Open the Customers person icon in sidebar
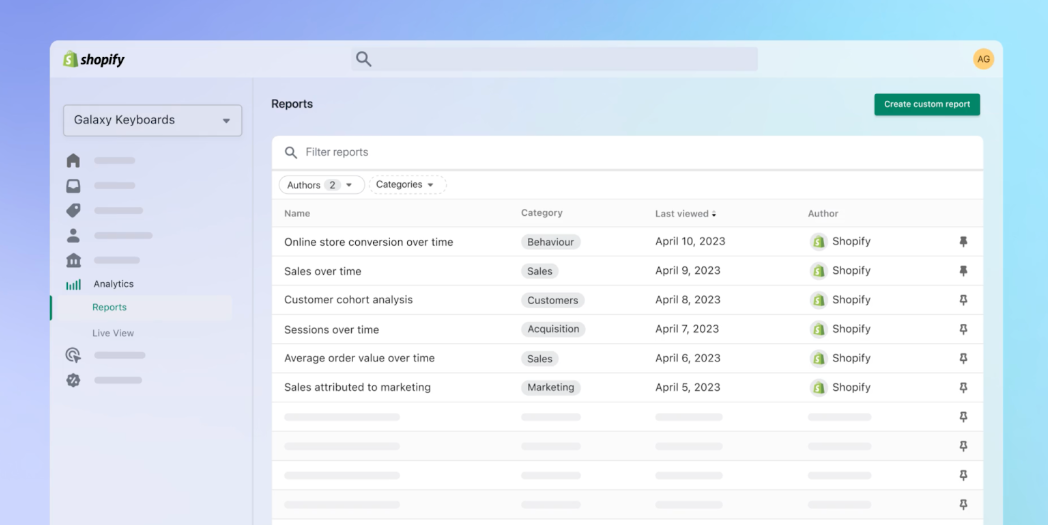Viewport: 1048px width, 525px height. coord(74,235)
